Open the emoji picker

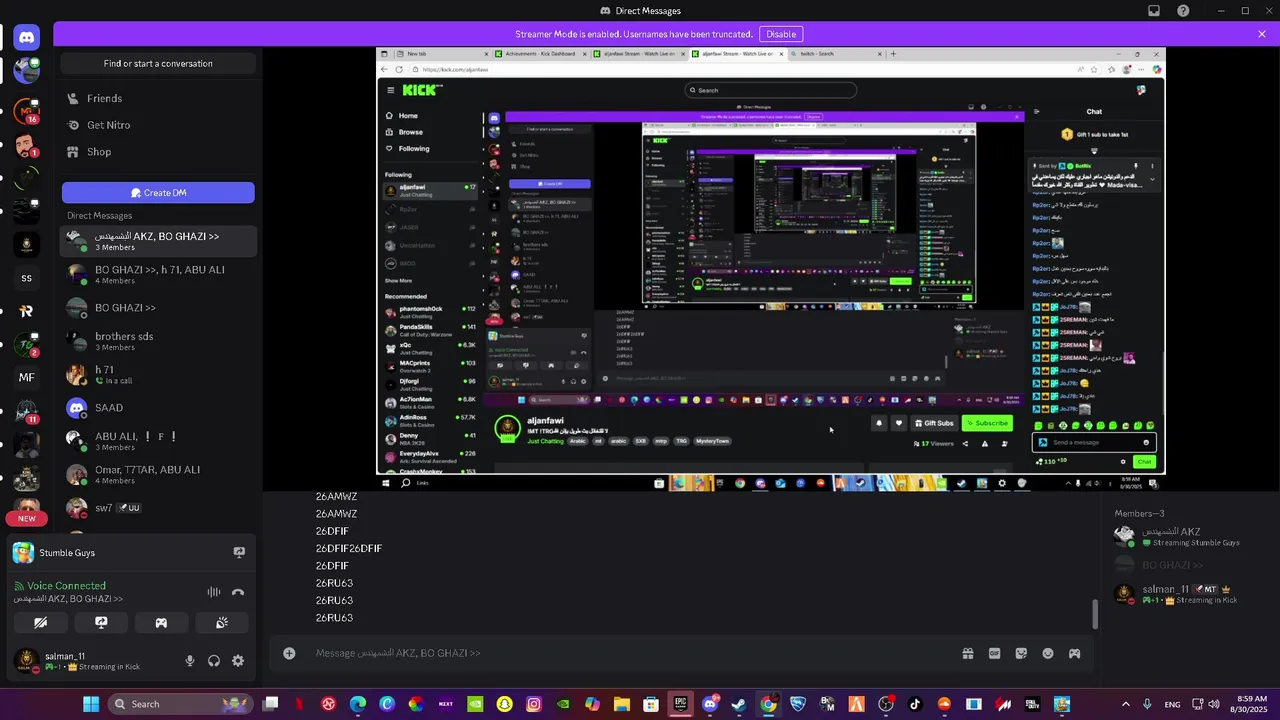tap(1048, 653)
